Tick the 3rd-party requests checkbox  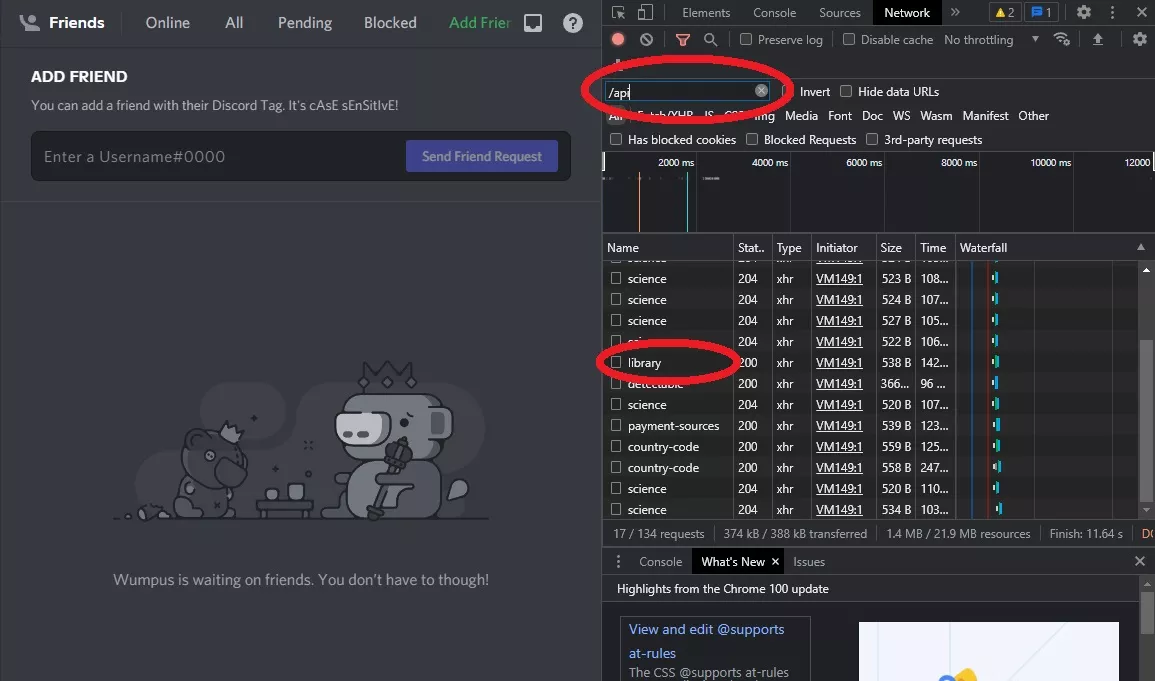pos(872,139)
